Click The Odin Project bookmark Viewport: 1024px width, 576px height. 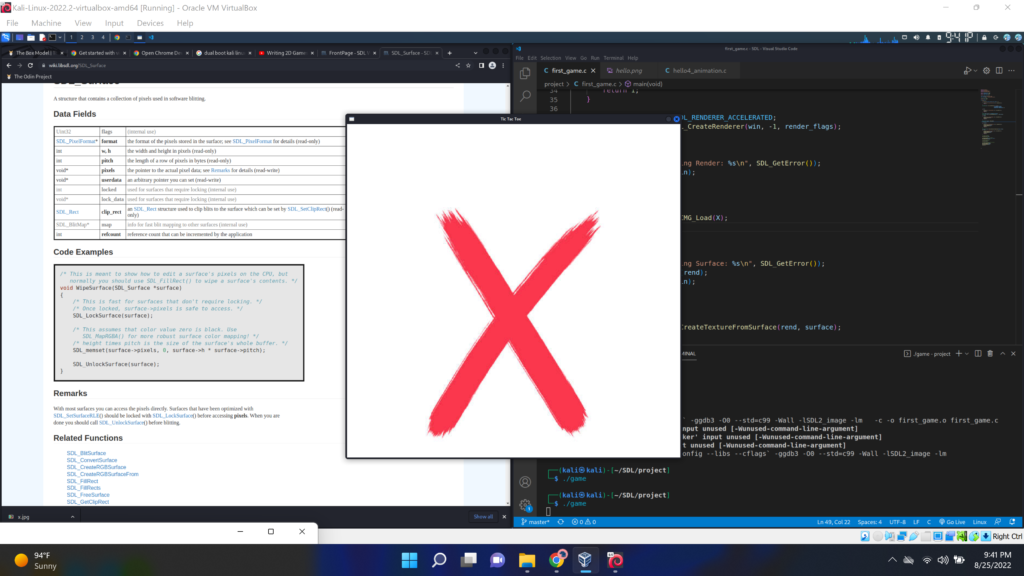tap(29, 76)
